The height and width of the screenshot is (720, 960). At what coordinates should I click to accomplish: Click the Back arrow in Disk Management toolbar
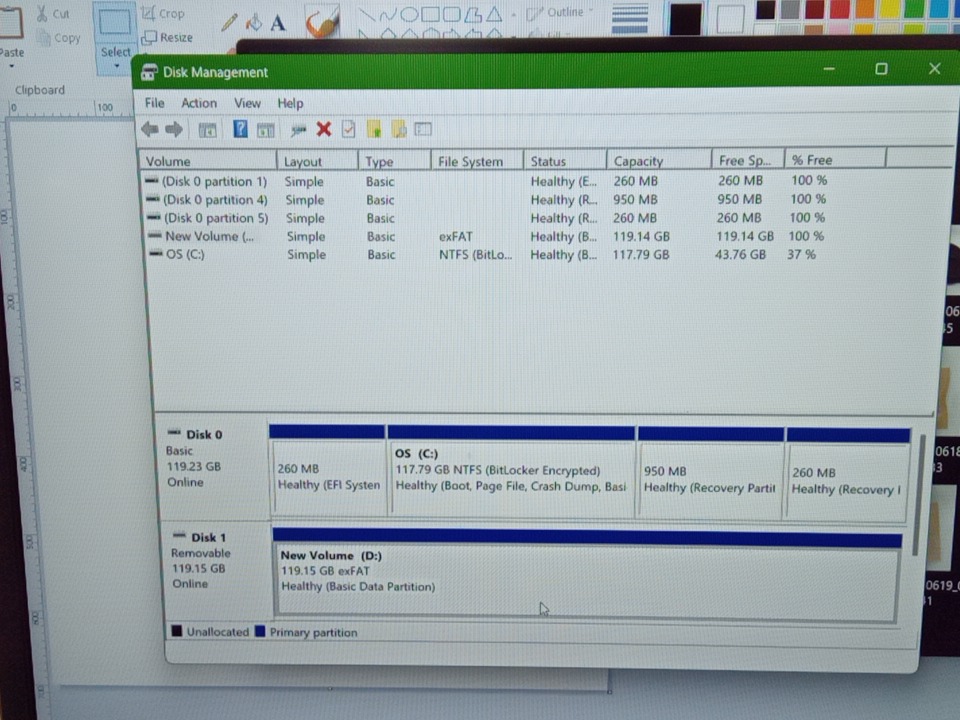coord(150,129)
